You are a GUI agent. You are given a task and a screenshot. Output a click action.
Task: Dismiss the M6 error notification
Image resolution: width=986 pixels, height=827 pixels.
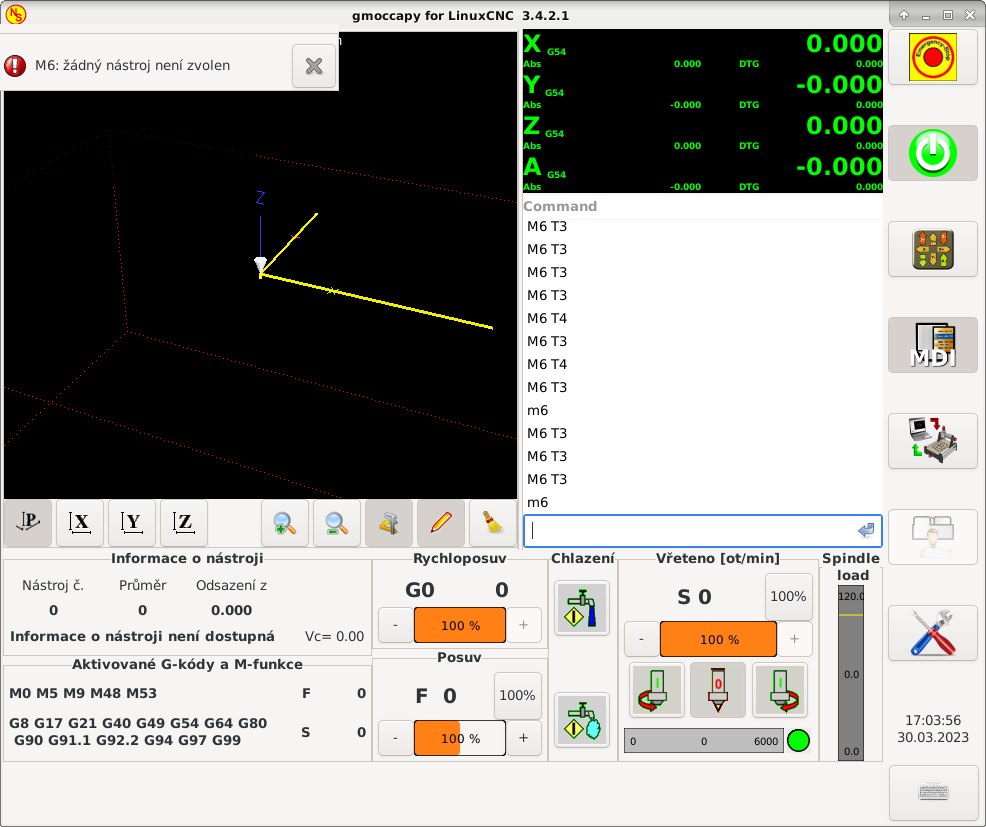pos(313,66)
